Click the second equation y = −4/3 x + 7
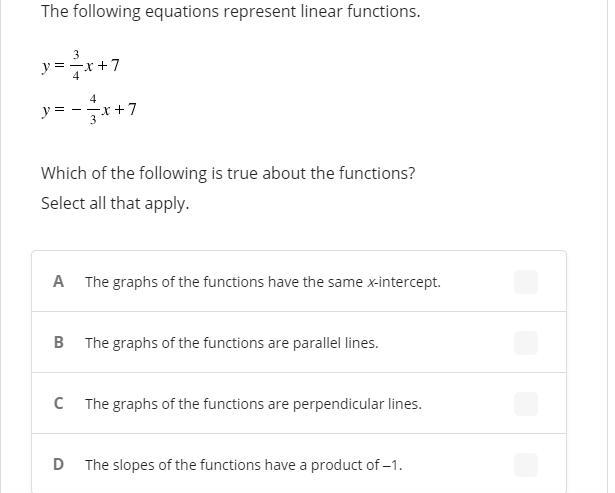Screen dimensions: 615x493 tap(89, 109)
